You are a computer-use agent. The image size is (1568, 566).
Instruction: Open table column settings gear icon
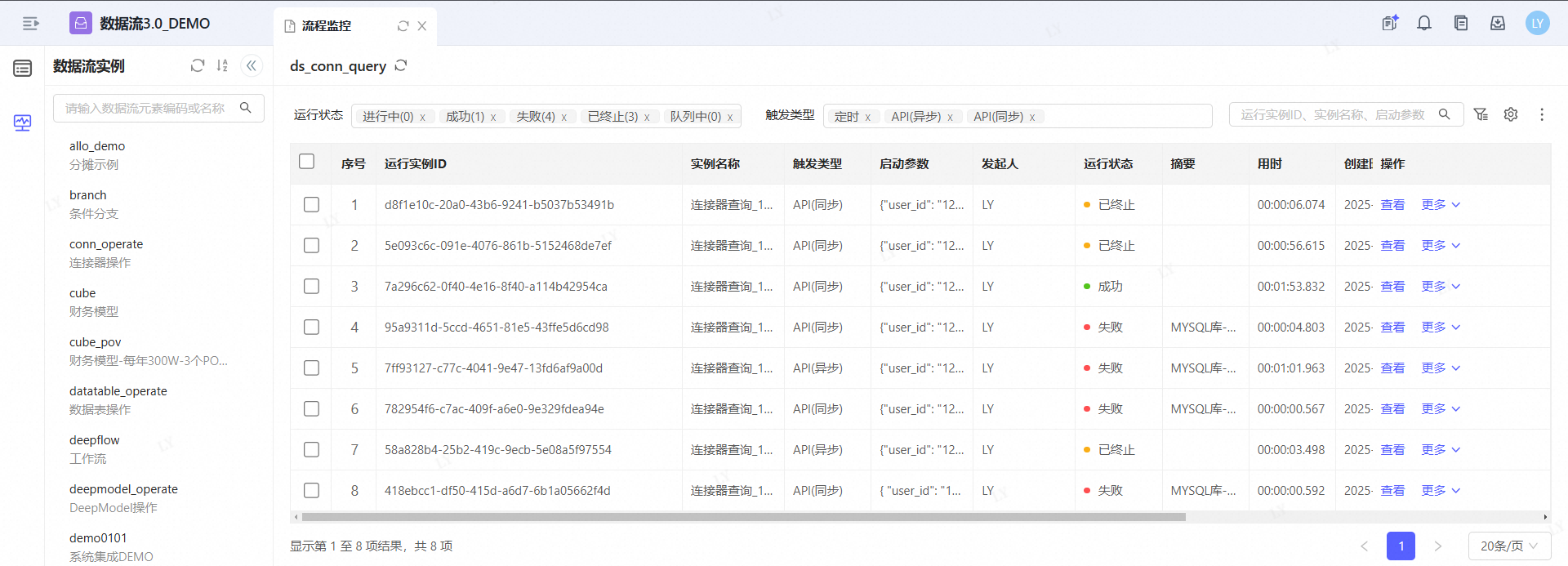click(1511, 115)
